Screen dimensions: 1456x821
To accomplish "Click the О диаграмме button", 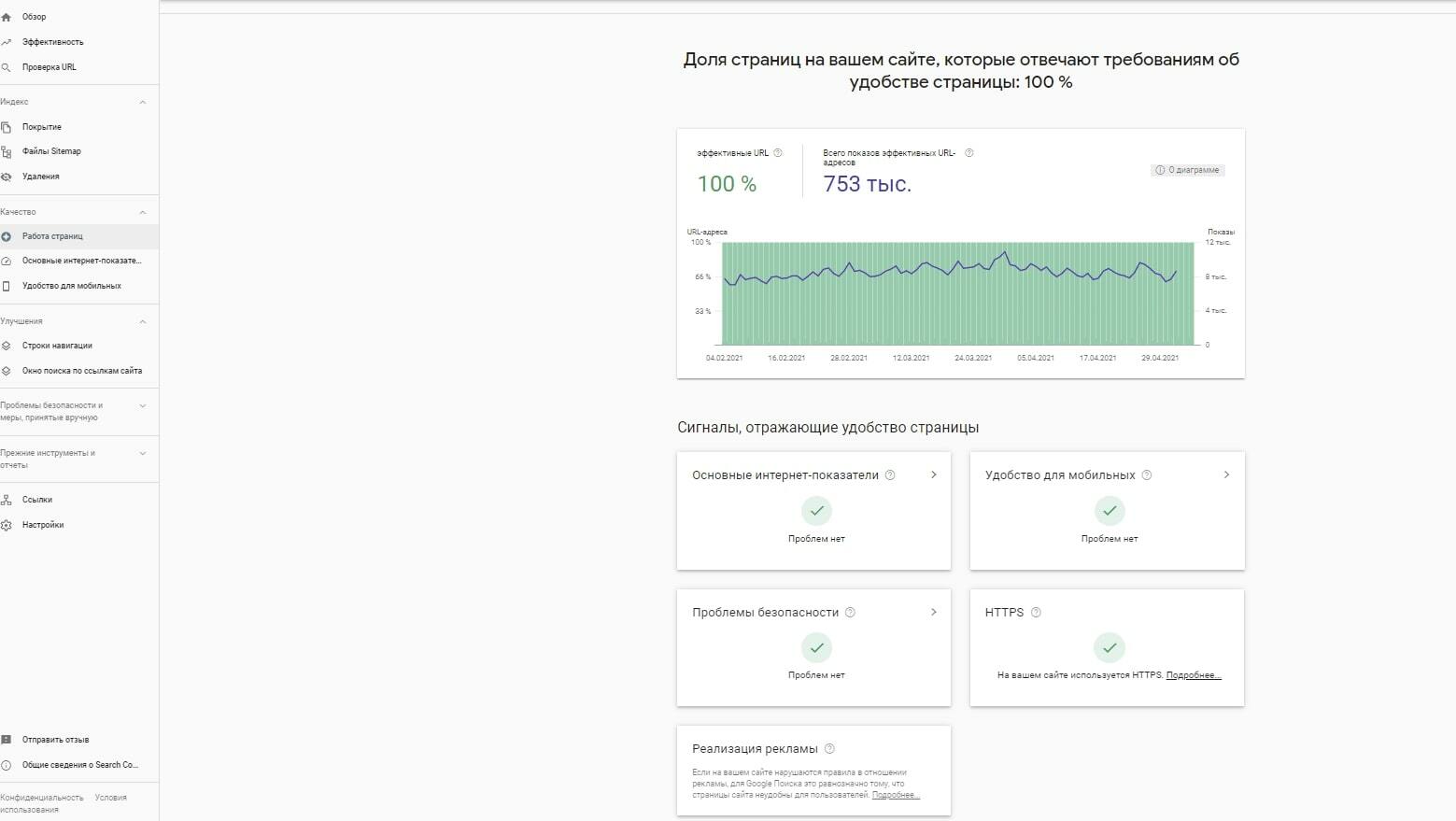I will coord(1187,170).
